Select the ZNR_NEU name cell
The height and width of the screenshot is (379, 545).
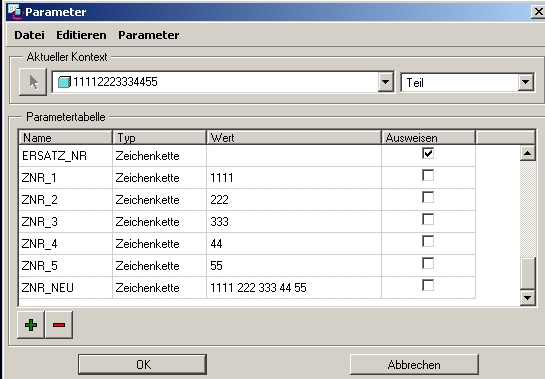pyautogui.click(x=66, y=288)
